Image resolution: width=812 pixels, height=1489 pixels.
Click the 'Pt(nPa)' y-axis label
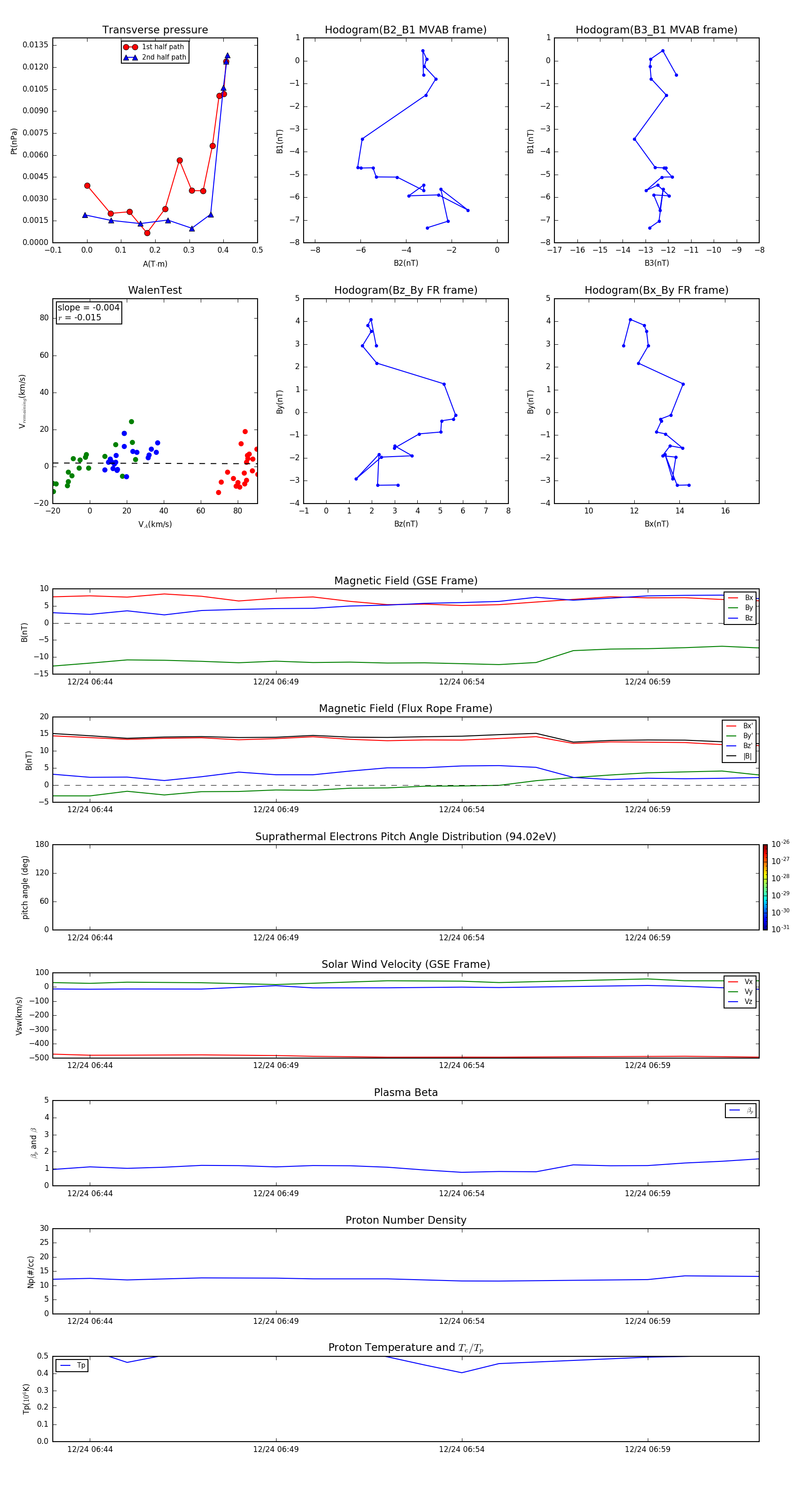pos(14,141)
